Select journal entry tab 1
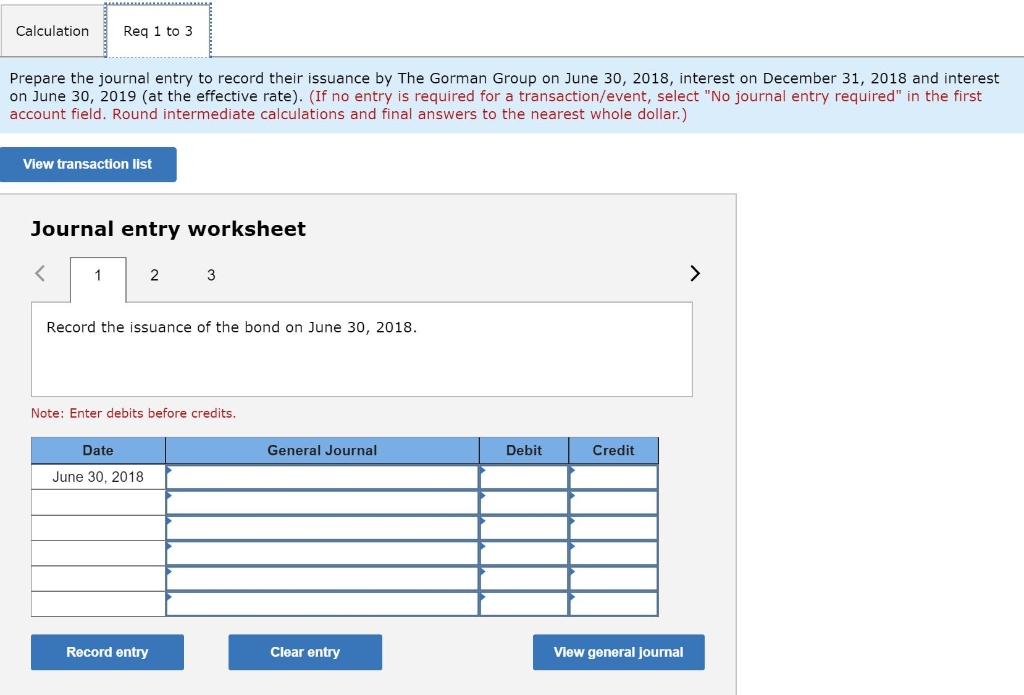 click(98, 275)
